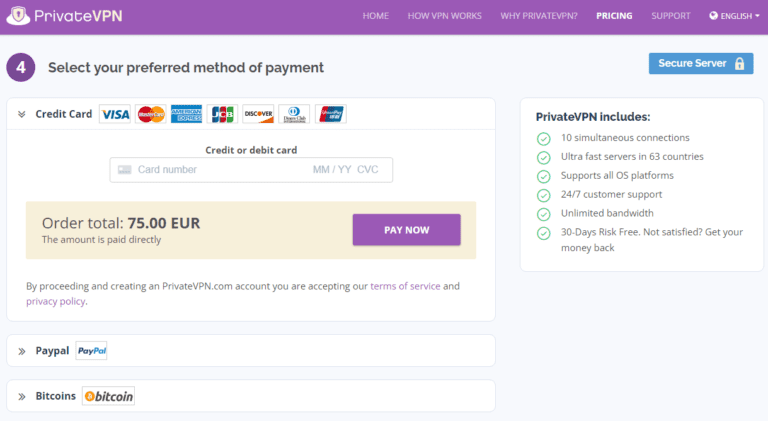Open the terms of service link
The width and height of the screenshot is (768, 421).
click(x=405, y=286)
